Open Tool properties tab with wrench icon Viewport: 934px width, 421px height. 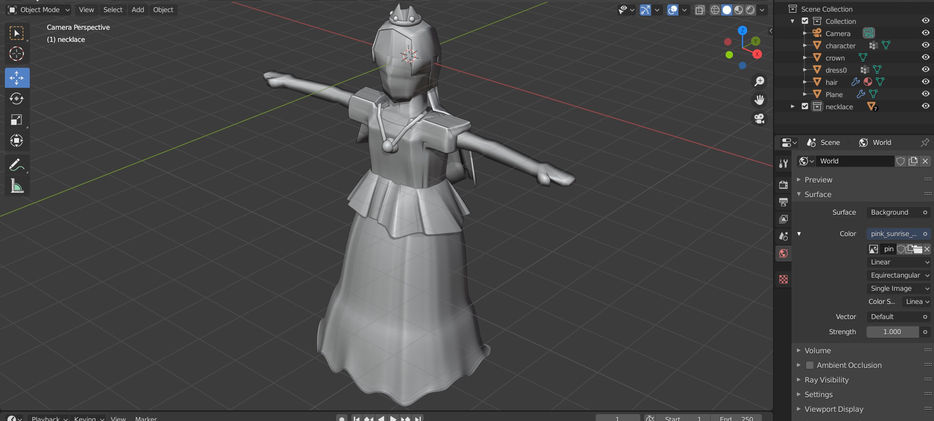(x=784, y=164)
